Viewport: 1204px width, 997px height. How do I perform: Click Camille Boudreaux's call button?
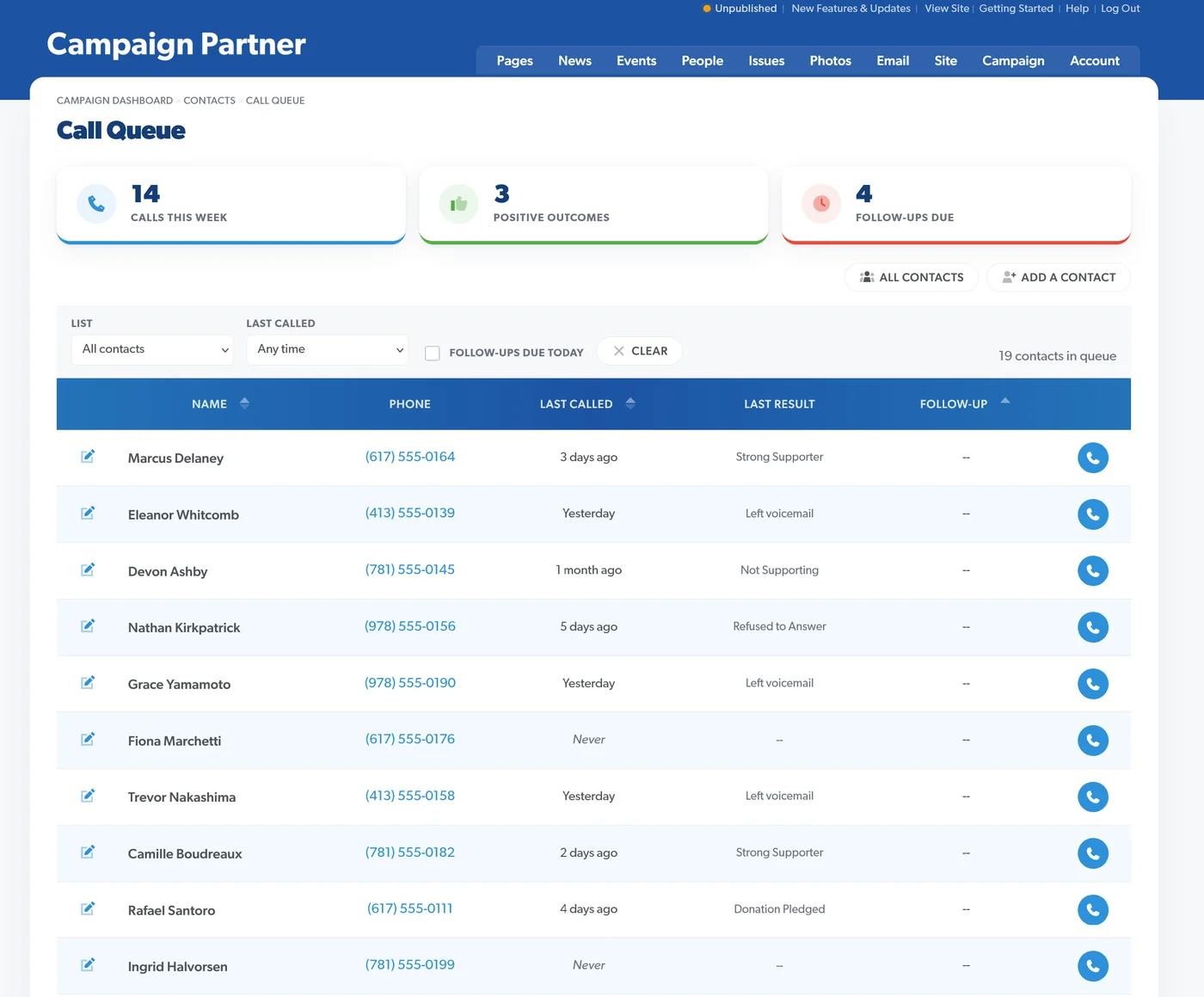[1092, 853]
